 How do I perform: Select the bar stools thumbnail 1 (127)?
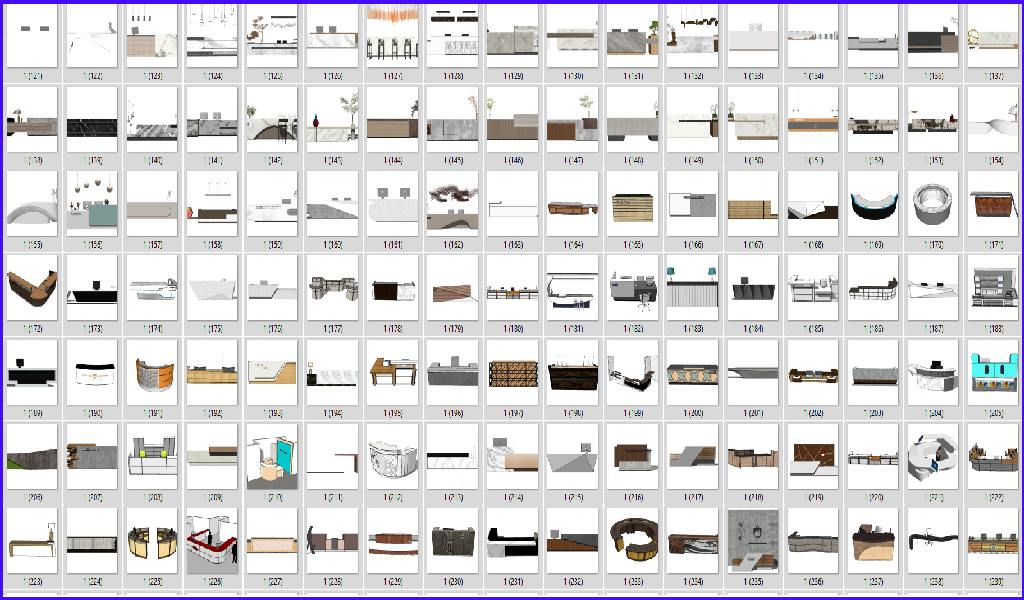[x=392, y=36]
